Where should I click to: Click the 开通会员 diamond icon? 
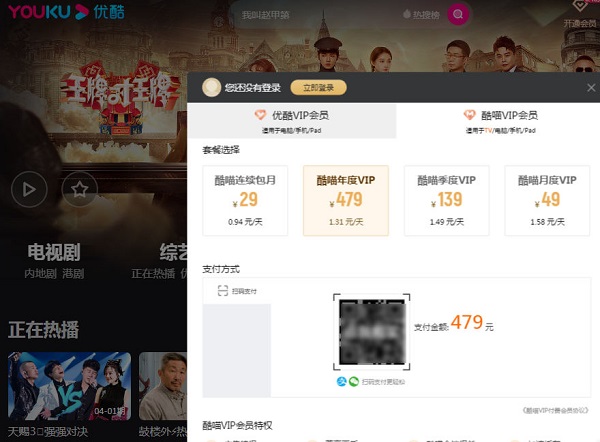pos(578,8)
